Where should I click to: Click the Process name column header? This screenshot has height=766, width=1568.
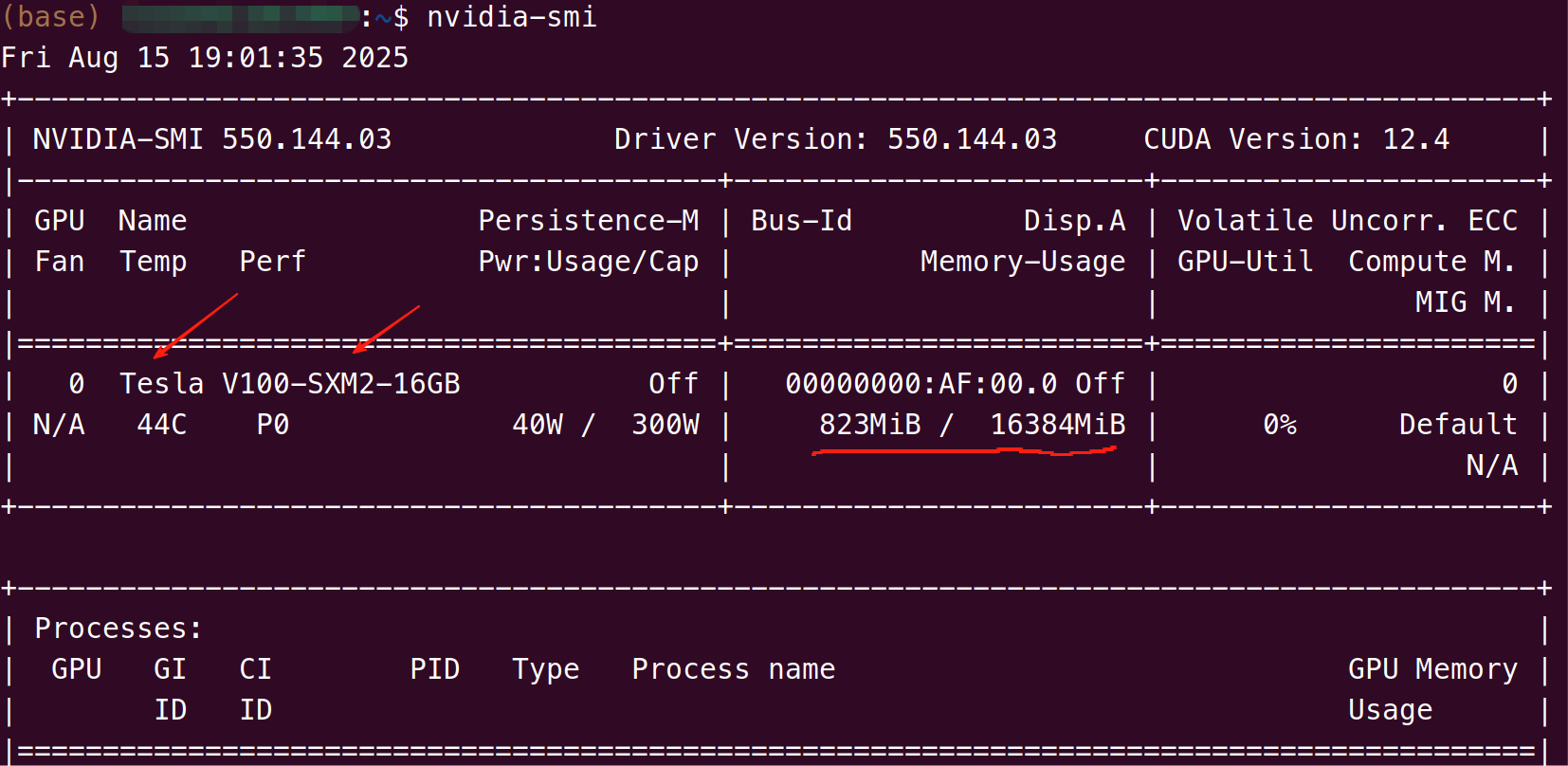(733, 669)
